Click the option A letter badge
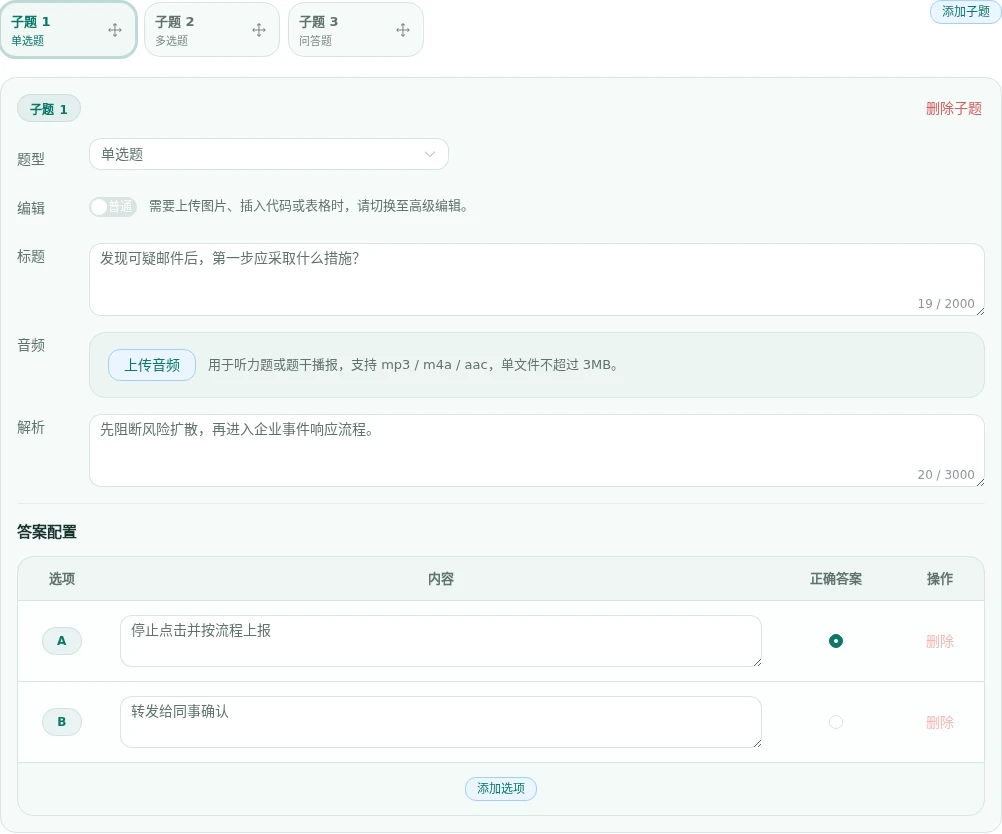Viewport: 1002px width, 834px height. (x=62, y=641)
